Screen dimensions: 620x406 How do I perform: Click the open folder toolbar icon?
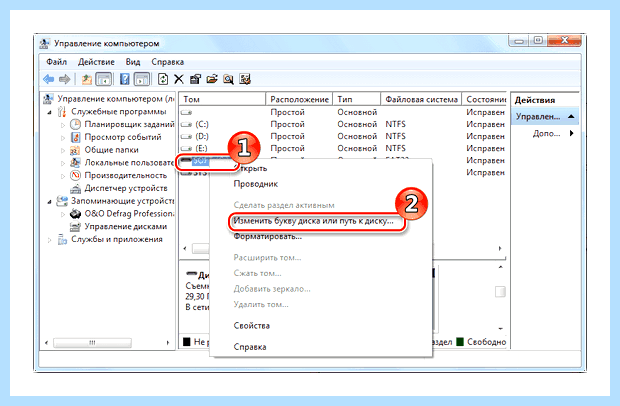tap(212, 79)
